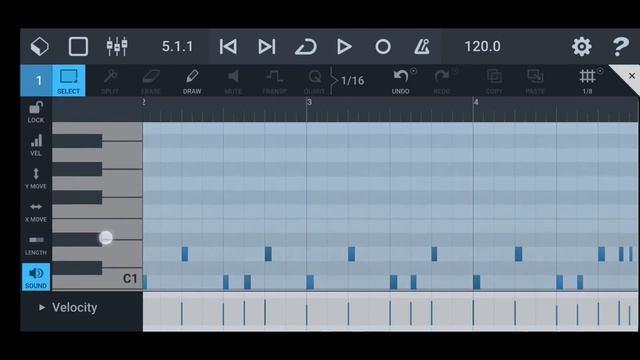
Task: Select the C1 note at bar 4
Action: pos(476,282)
